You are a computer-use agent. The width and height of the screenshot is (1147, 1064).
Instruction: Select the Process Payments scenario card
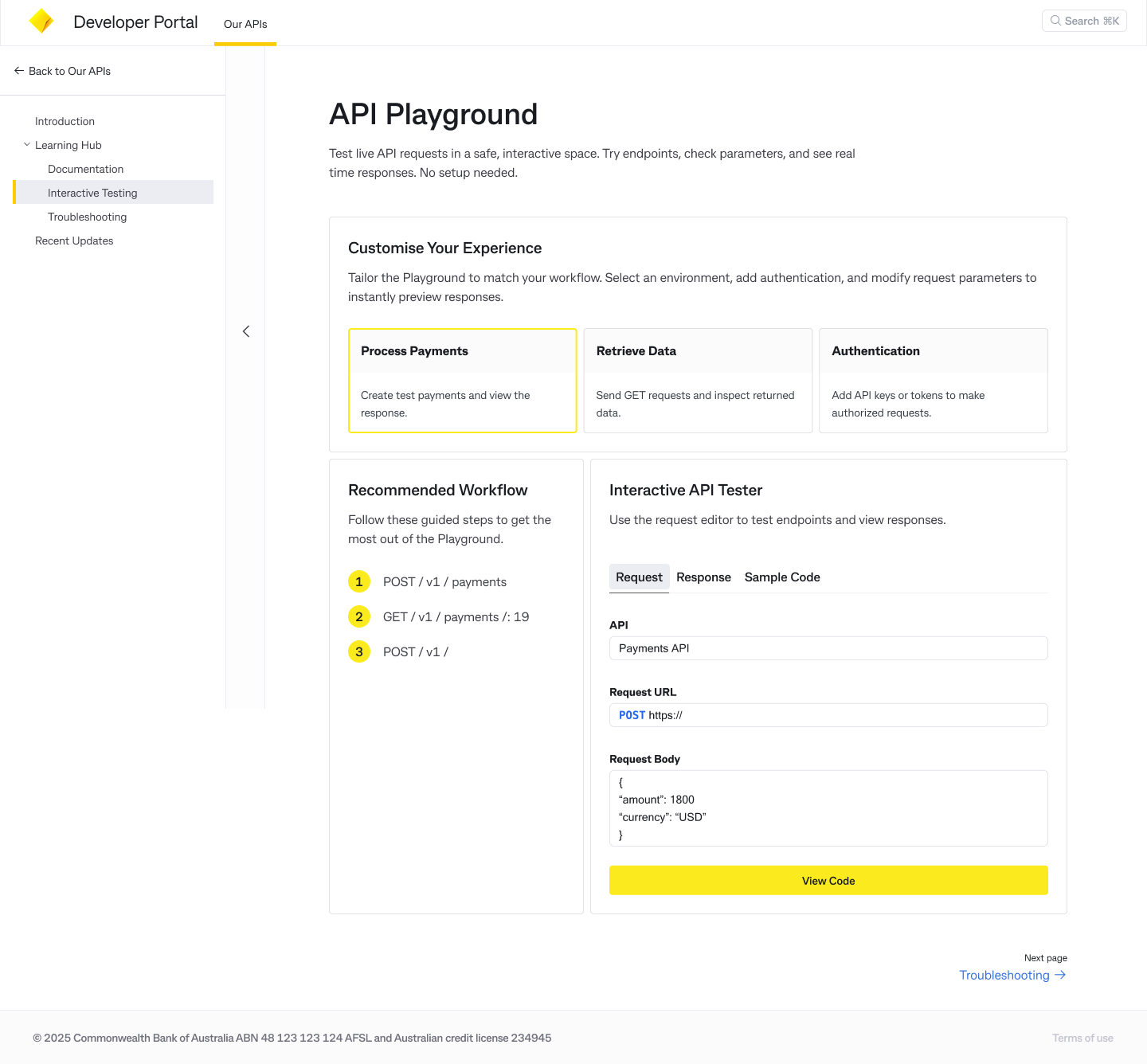(x=462, y=381)
